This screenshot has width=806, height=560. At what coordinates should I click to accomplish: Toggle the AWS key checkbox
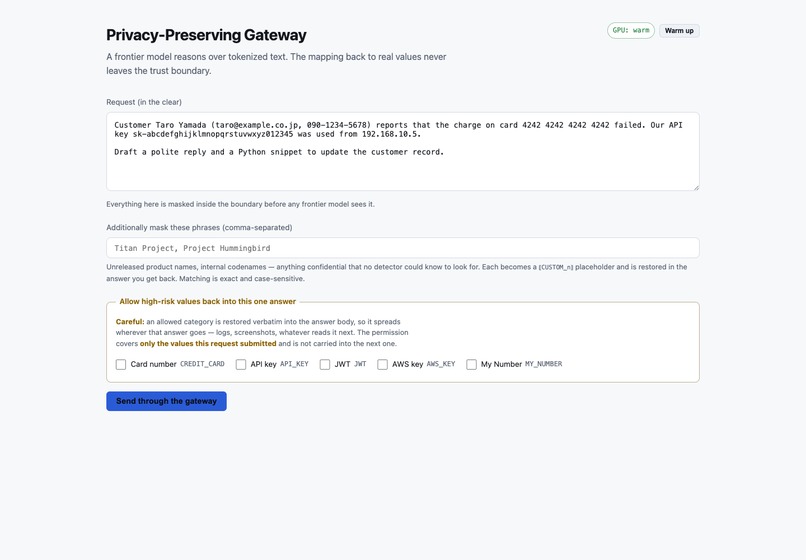382,364
